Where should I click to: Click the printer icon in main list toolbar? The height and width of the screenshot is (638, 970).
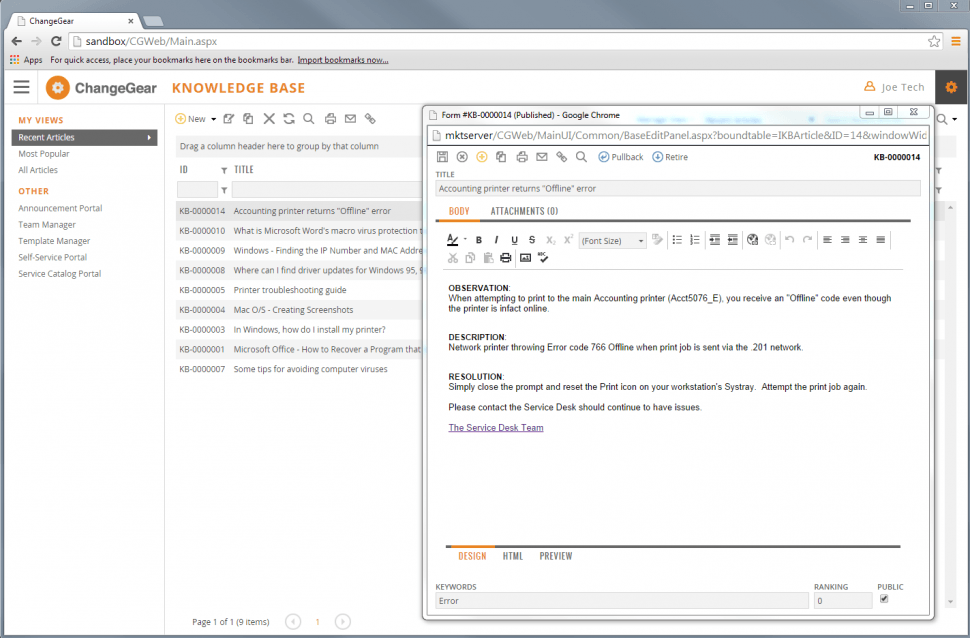coord(330,119)
